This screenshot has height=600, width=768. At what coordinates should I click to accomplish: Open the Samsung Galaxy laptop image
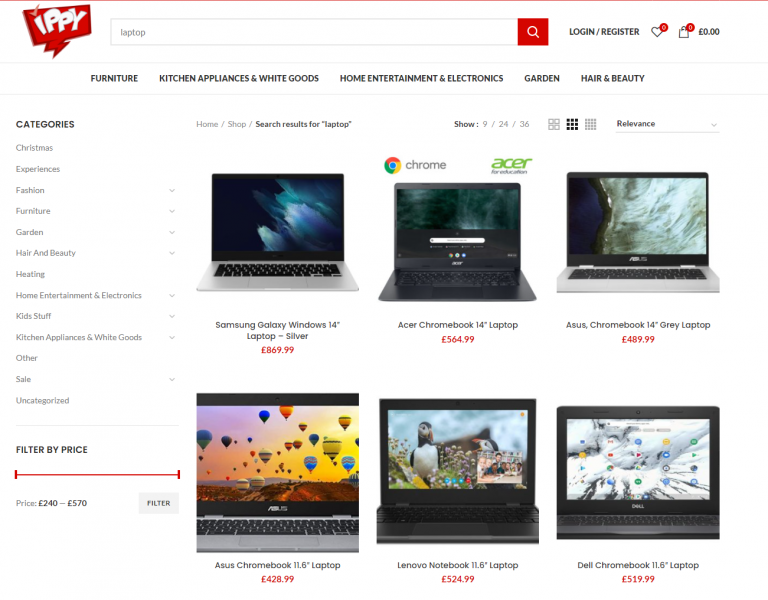[x=277, y=232]
